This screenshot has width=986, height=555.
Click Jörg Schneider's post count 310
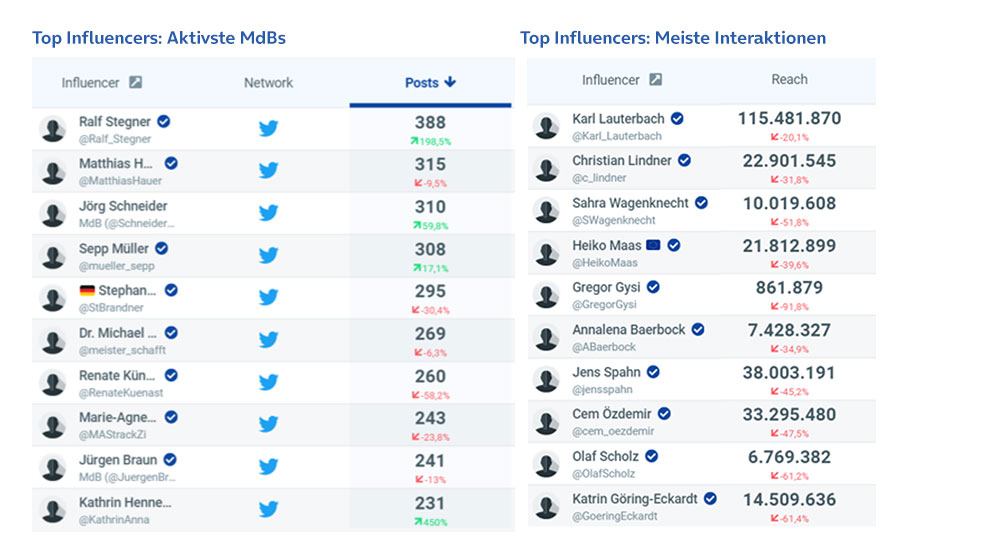point(430,207)
